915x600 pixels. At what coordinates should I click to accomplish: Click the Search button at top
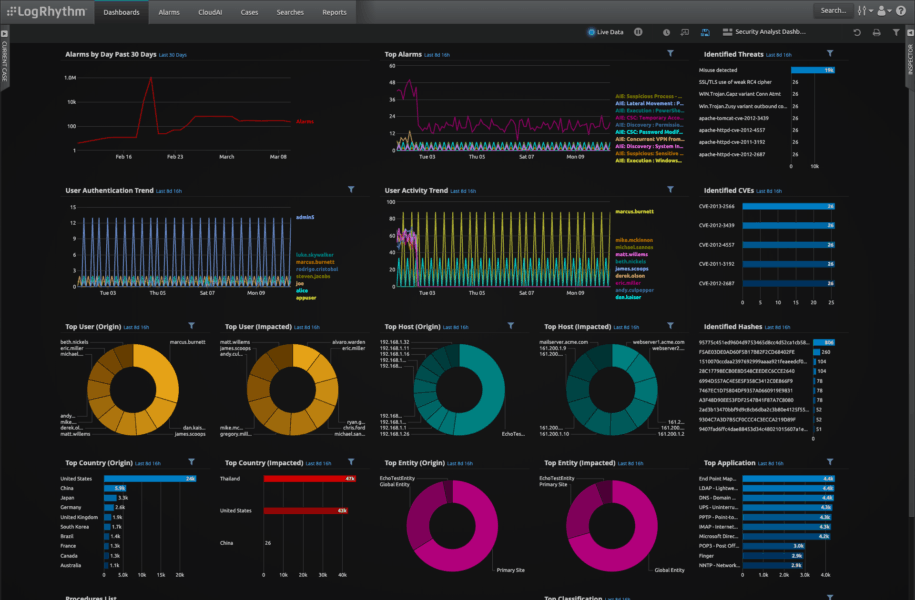832,11
